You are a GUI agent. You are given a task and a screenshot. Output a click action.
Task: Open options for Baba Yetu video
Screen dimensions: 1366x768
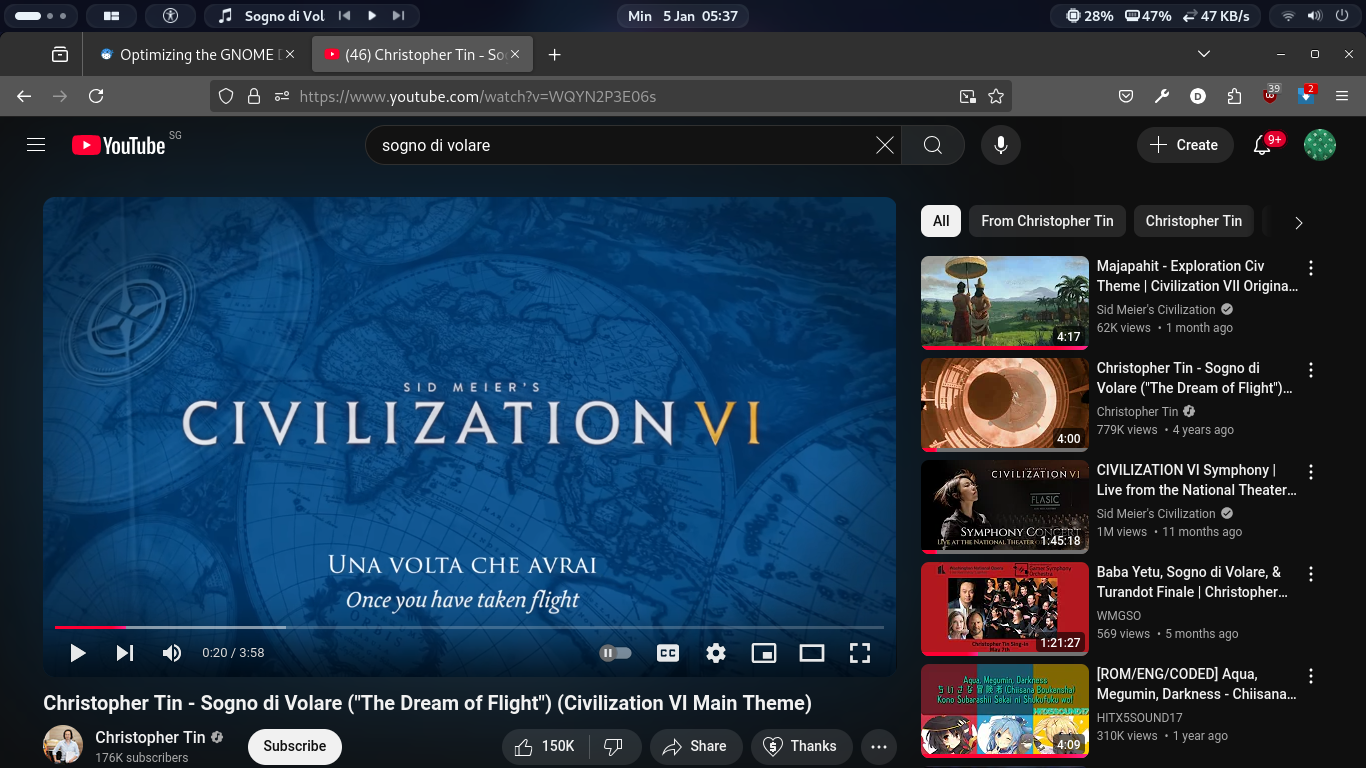1311,574
